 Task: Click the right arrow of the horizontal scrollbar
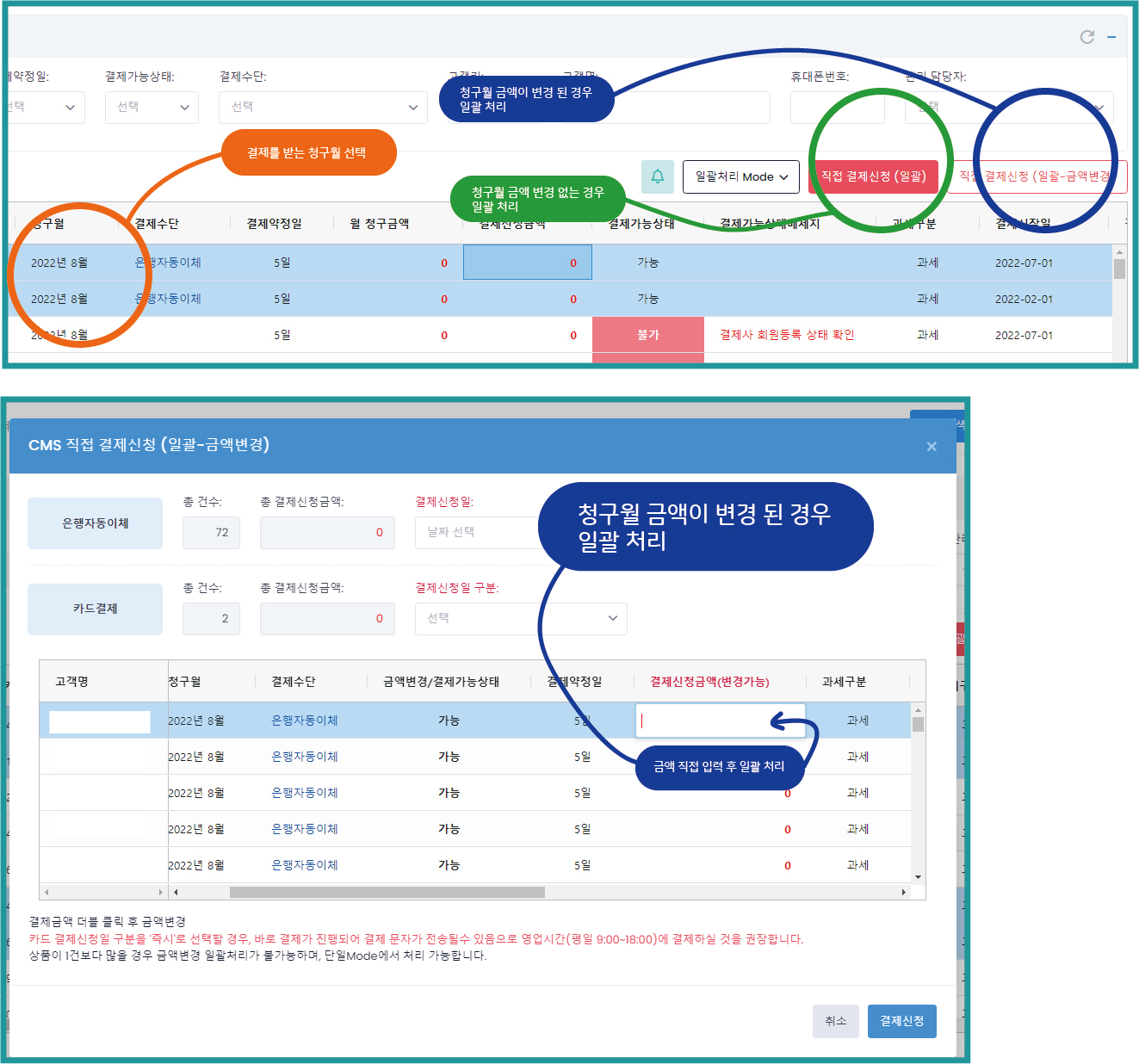(903, 893)
